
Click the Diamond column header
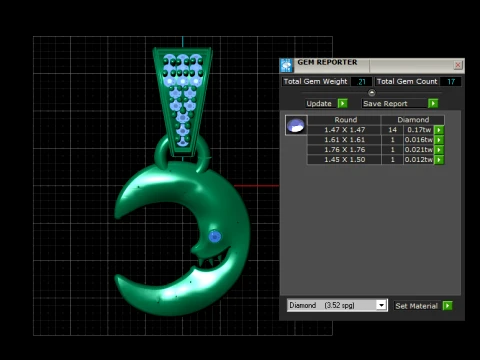click(x=413, y=120)
